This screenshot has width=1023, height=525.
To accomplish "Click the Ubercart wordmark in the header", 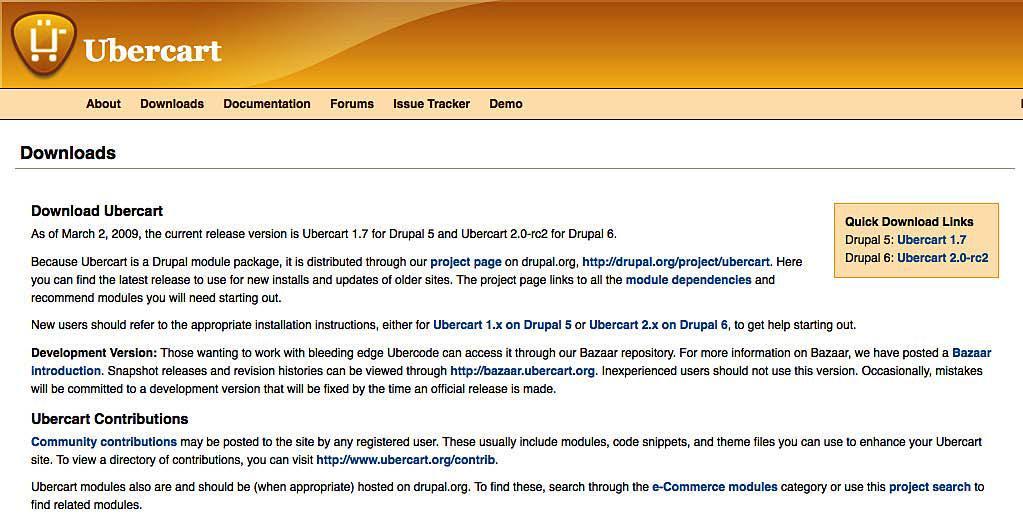I will (153, 50).
